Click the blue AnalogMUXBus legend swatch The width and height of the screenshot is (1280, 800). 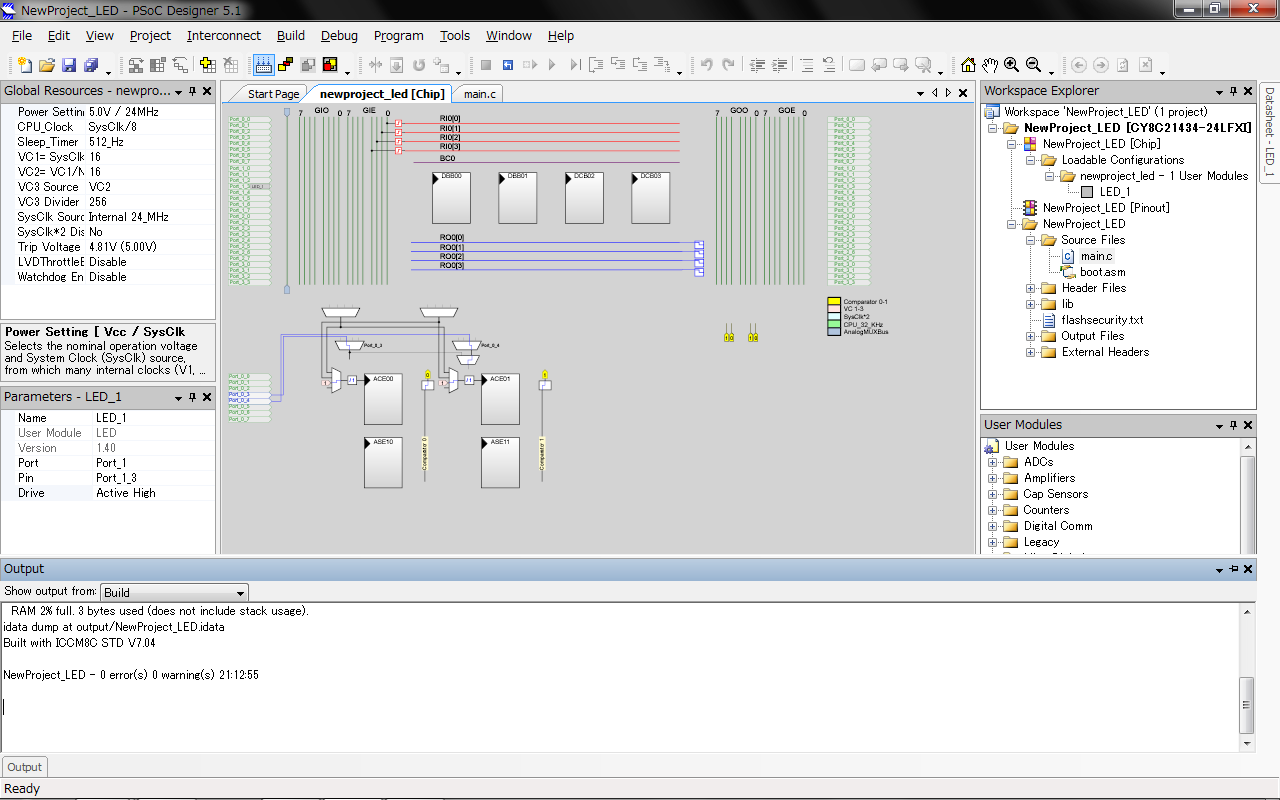[x=834, y=331]
